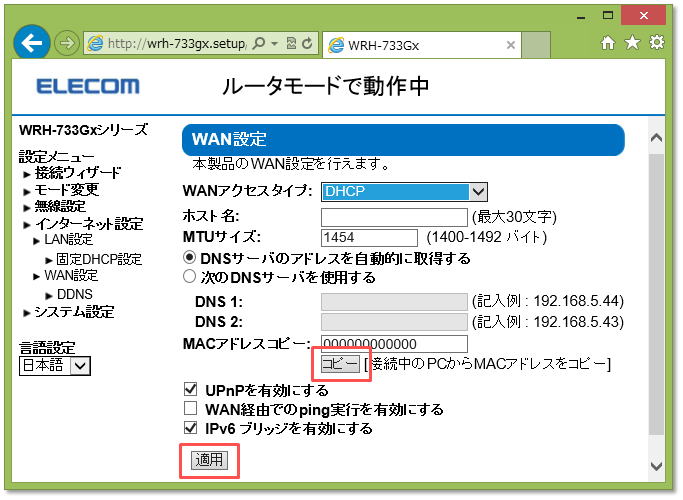Open DDNS submenu item
Screen dimensions: 683x500
(x=74, y=295)
